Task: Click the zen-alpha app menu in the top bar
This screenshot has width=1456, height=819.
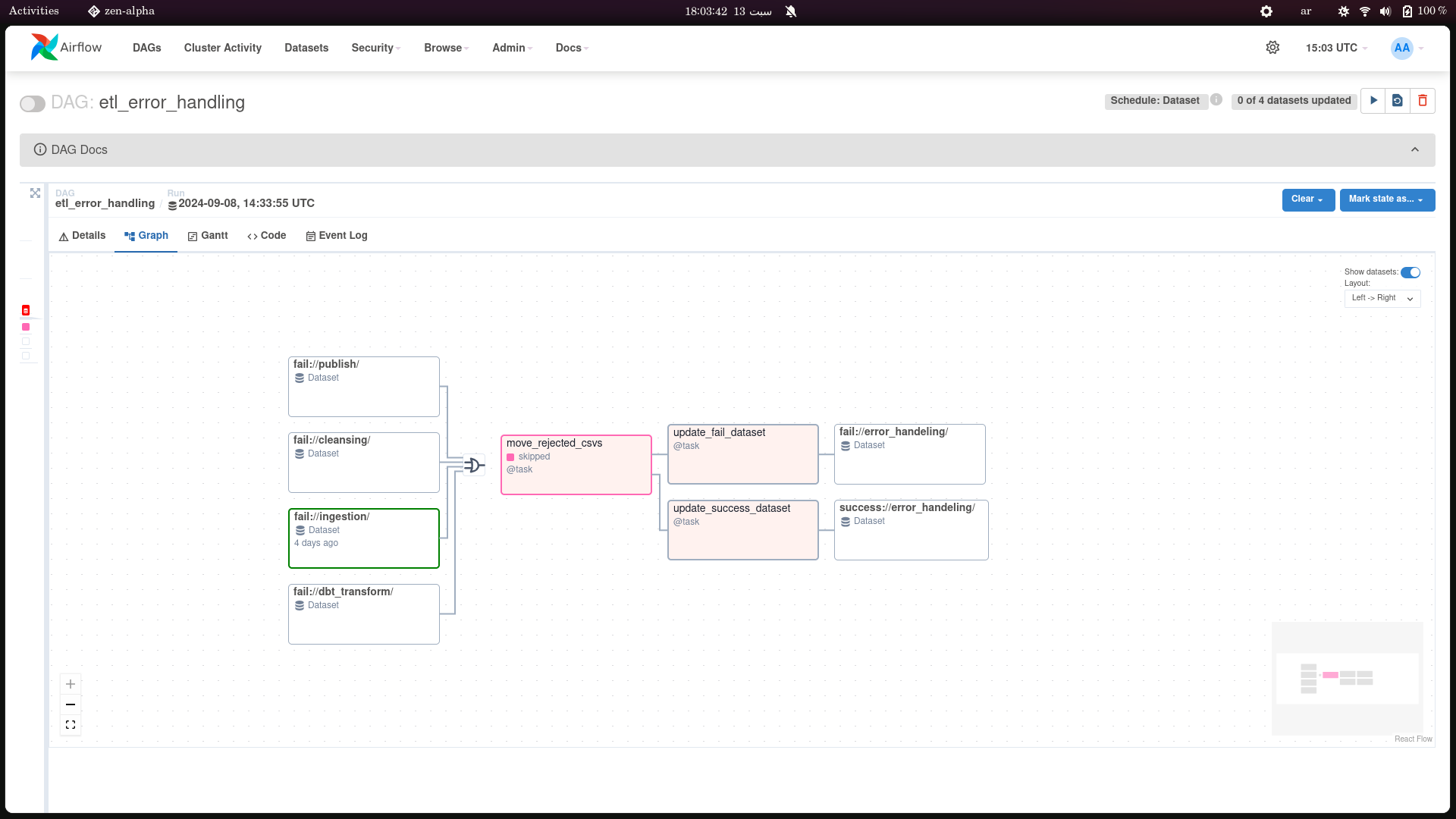Action: (121, 11)
